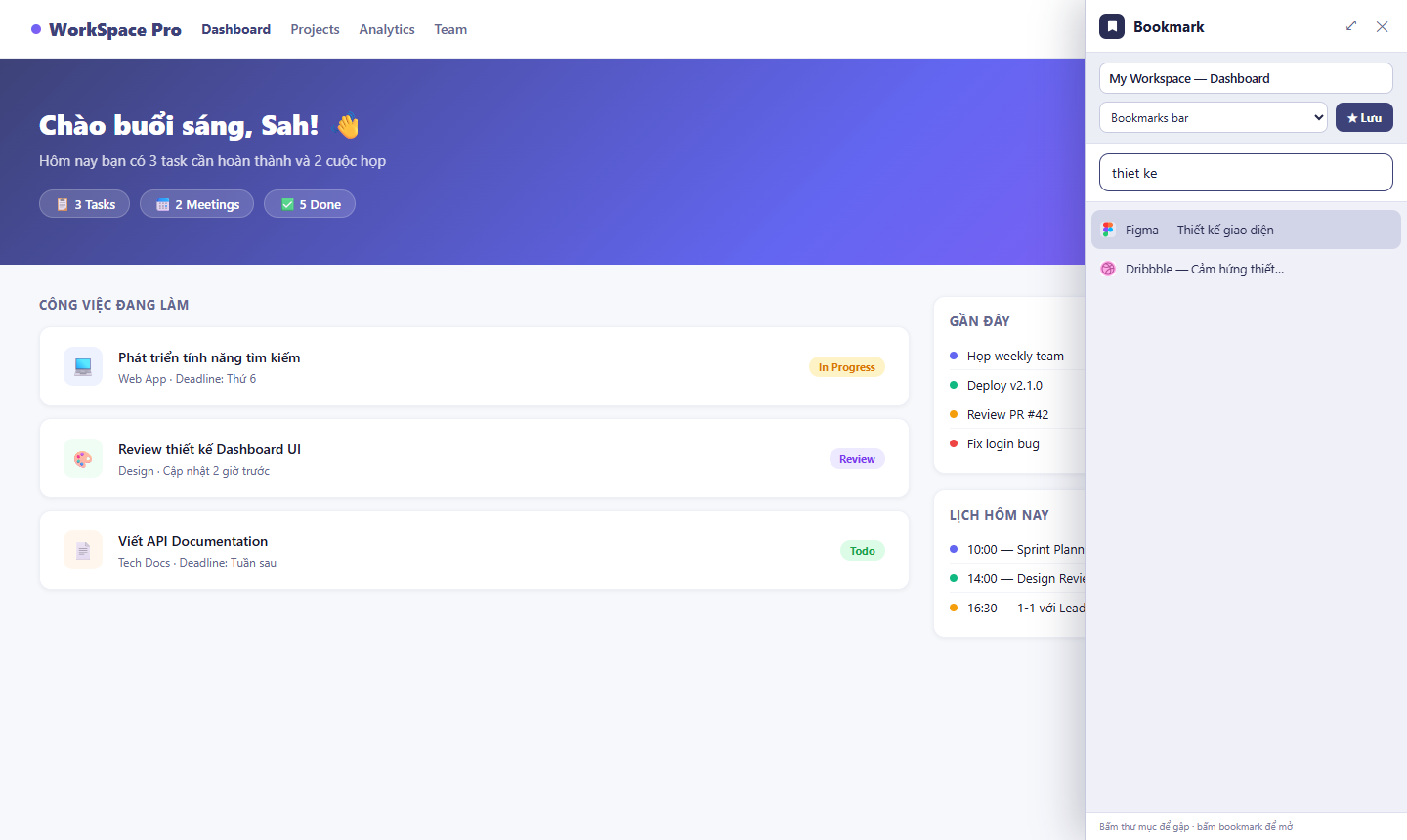This screenshot has width=1407, height=840.
Task: Click the Review status badge
Action: click(x=857, y=459)
